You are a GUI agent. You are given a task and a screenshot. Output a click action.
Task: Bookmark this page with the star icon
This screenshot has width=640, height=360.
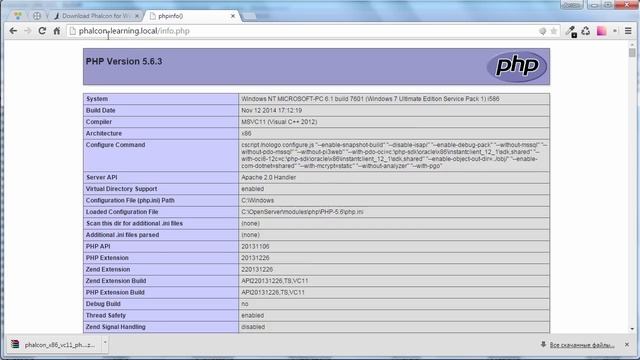(554, 31)
